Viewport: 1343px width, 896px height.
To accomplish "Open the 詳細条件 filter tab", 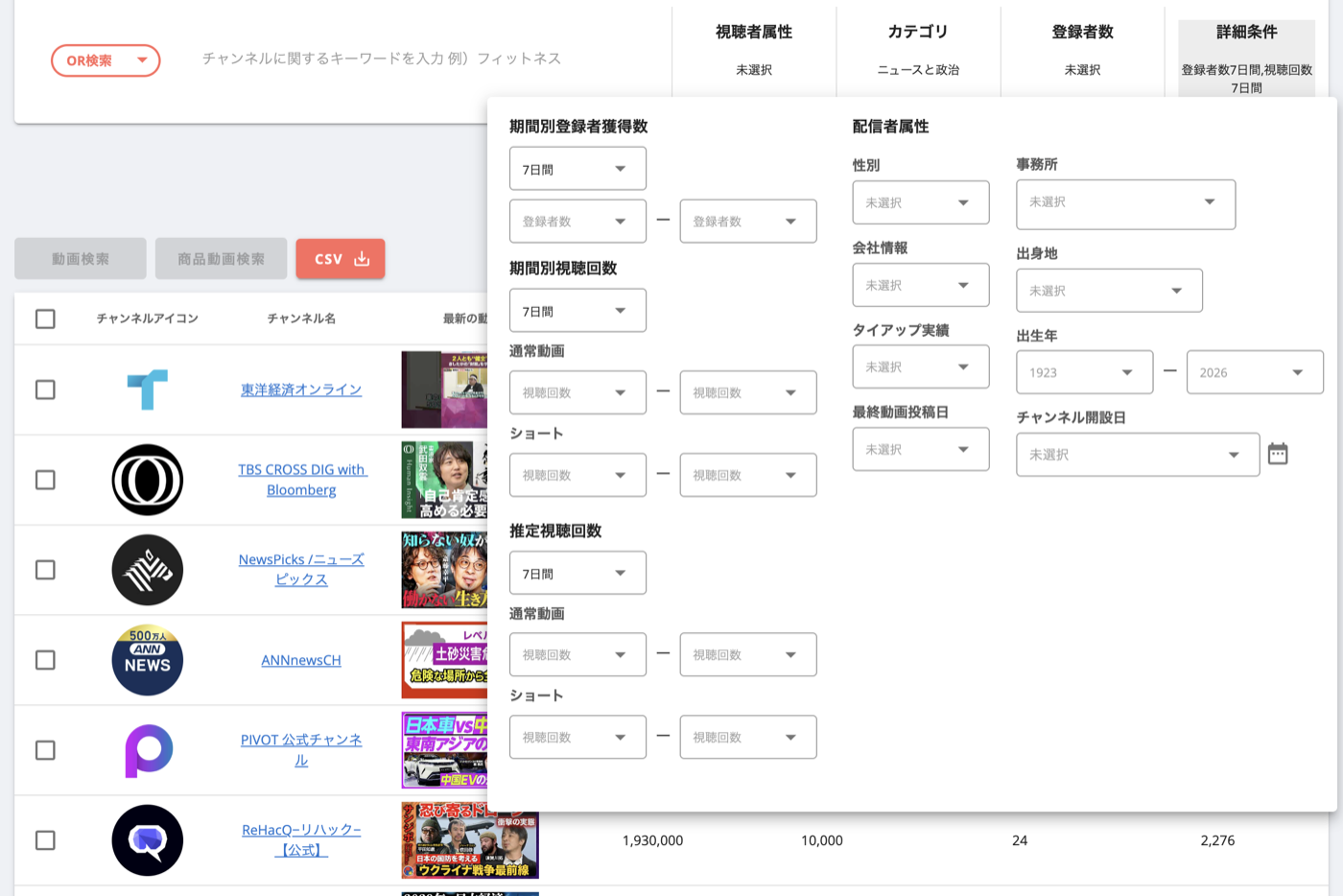I will coord(1247,58).
